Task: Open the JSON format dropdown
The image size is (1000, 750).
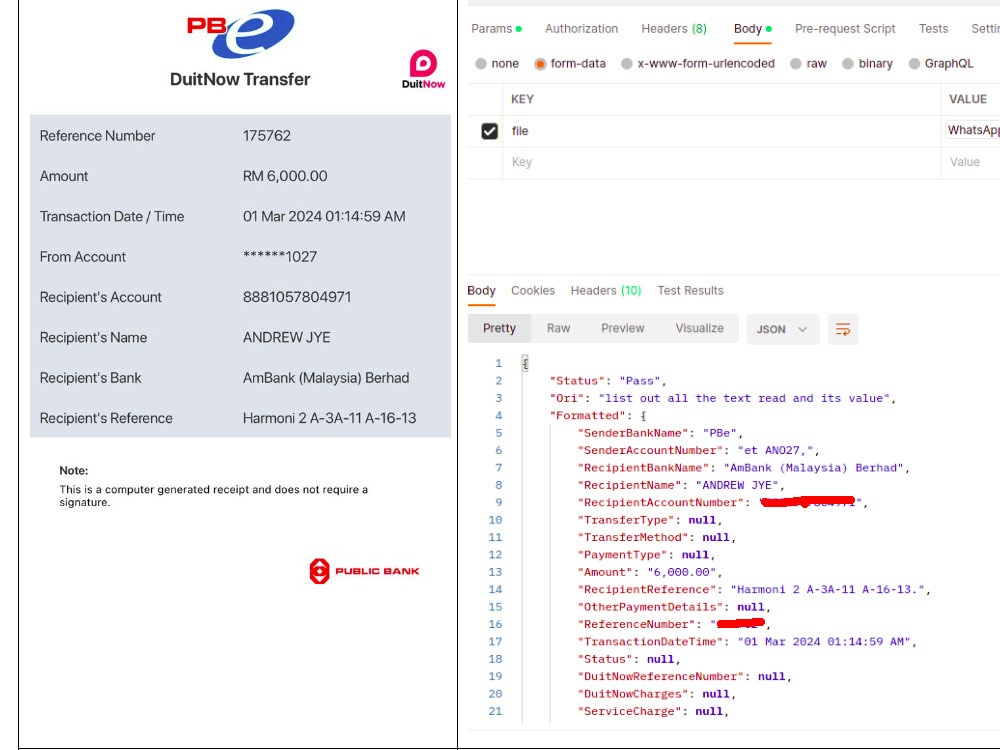Action: 783,329
